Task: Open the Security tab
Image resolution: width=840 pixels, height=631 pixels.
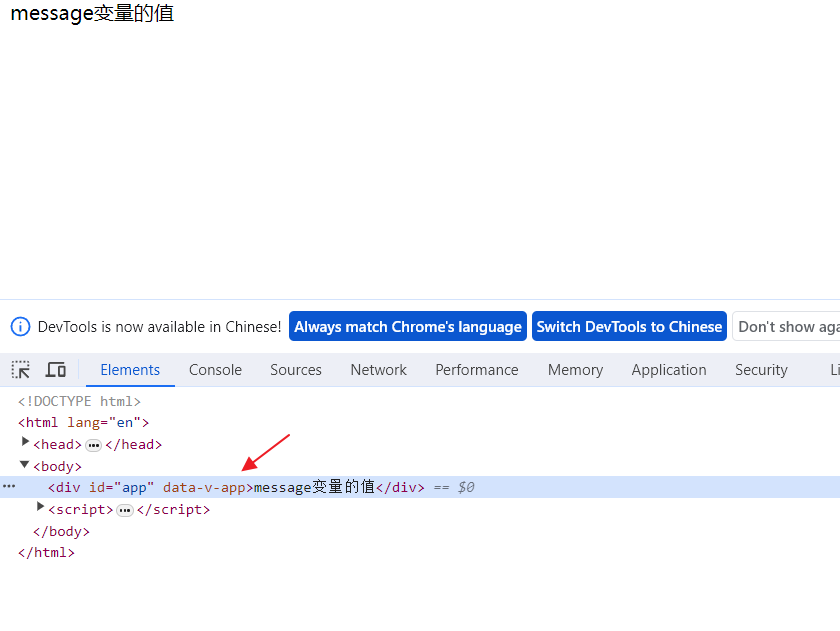Action: (x=761, y=370)
